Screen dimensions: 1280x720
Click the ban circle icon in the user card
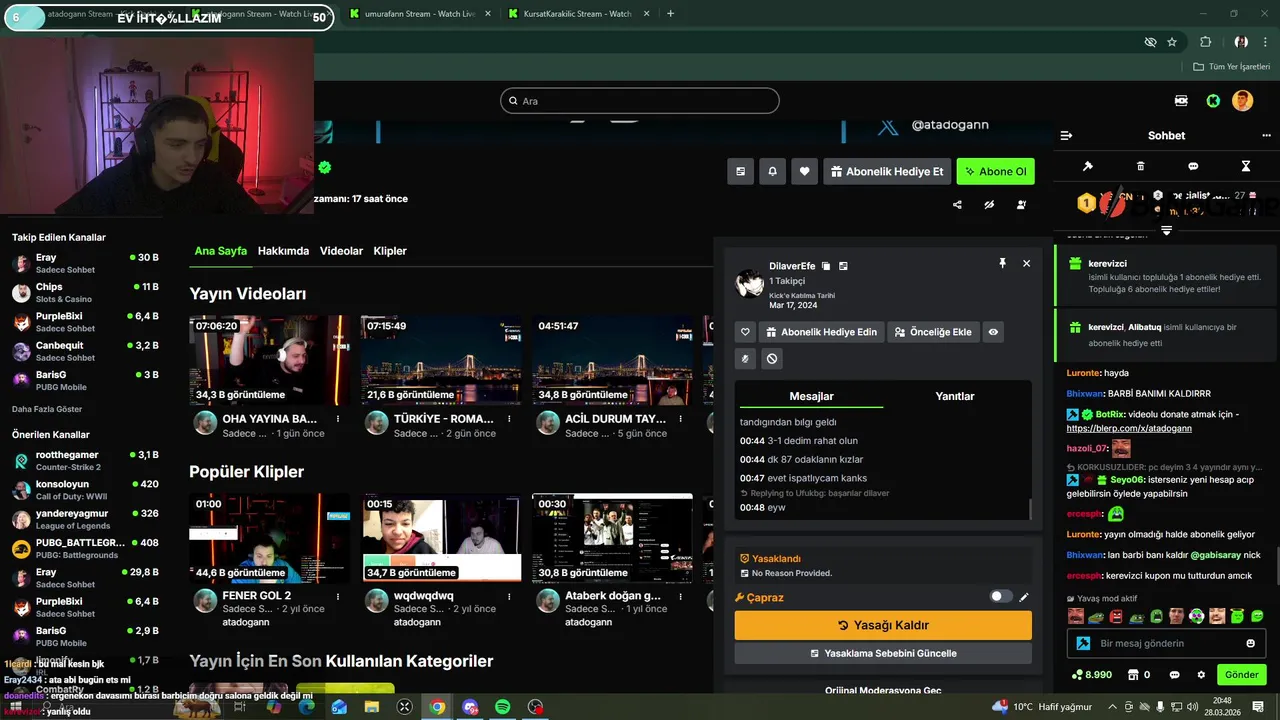pyautogui.click(x=772, y=358)
